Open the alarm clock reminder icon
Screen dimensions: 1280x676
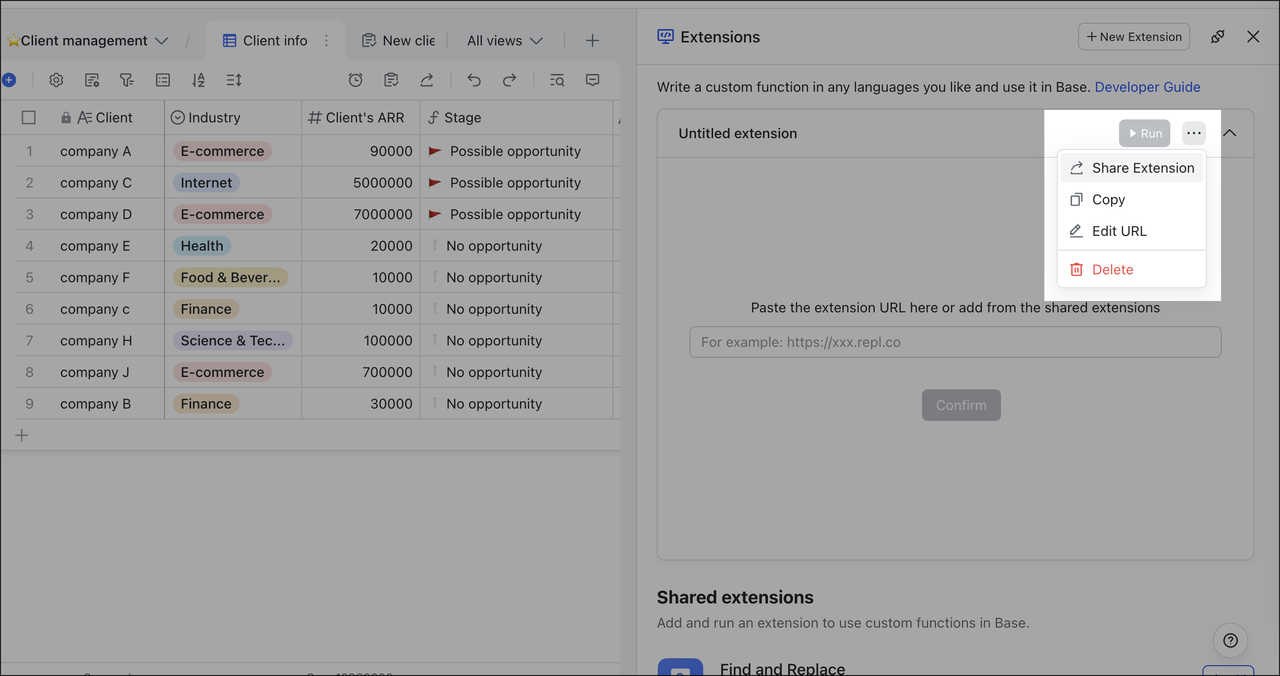pos(355,80)
